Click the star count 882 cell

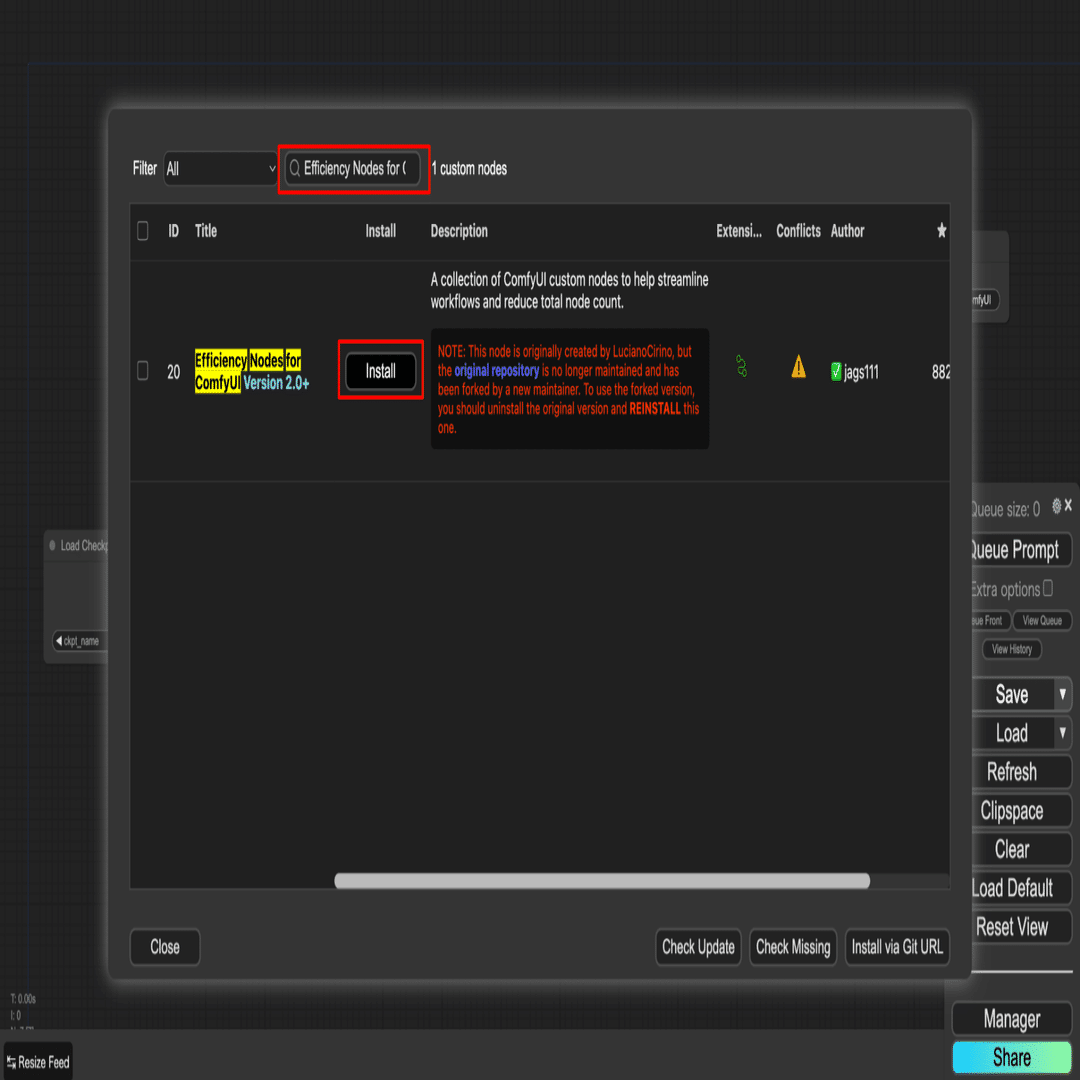point(941,373)
